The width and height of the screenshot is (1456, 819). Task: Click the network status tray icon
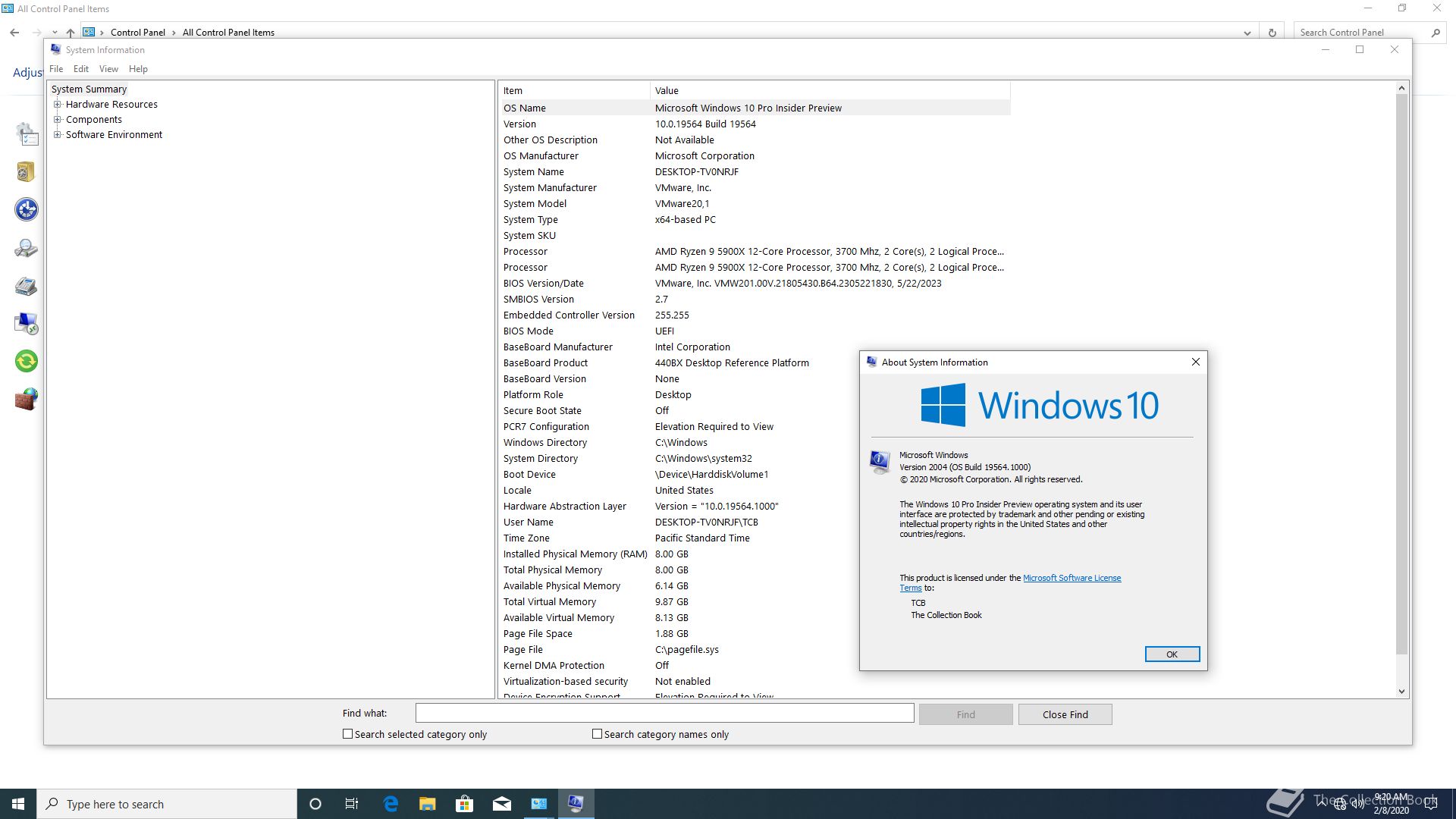tap(1340, 804)
